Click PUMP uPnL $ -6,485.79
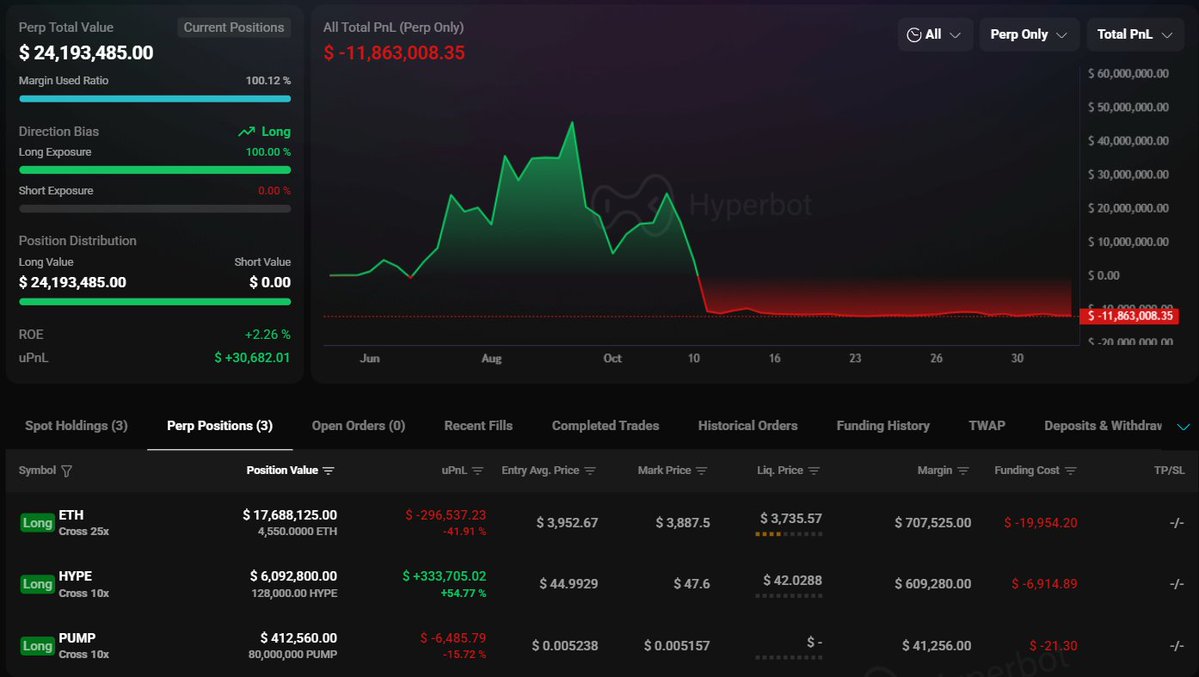The width and height of the screenshot is (1199, 677). (x=453, y=638)
